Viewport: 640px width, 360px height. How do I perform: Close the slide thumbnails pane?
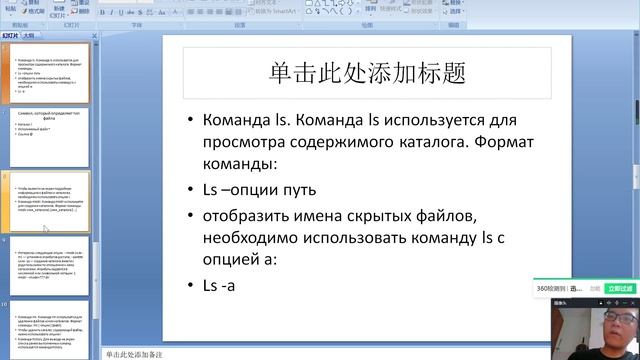(95, 36)
